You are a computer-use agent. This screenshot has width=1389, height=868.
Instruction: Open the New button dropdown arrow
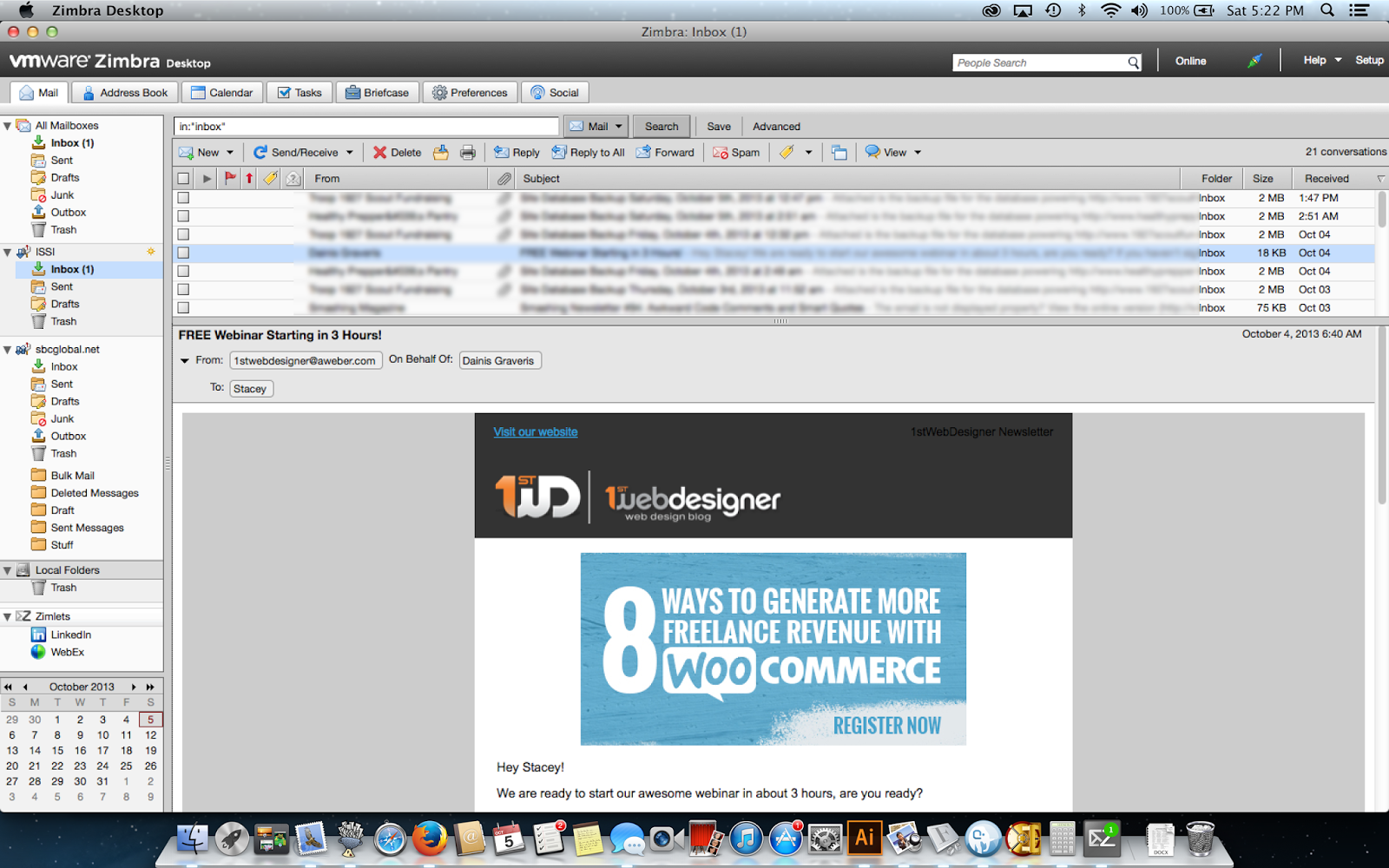[230, 153]
